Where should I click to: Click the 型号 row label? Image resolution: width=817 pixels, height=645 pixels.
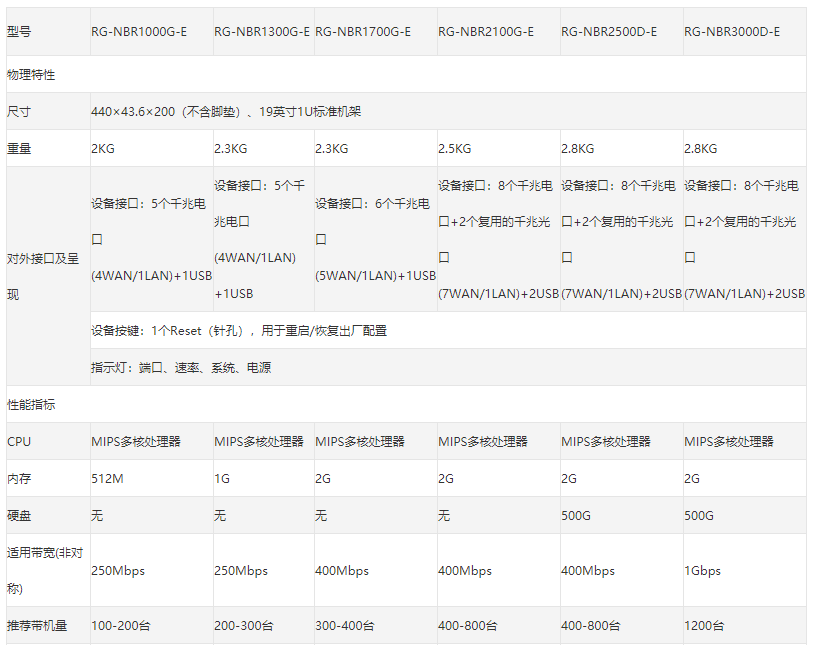[x=19, y=32]
